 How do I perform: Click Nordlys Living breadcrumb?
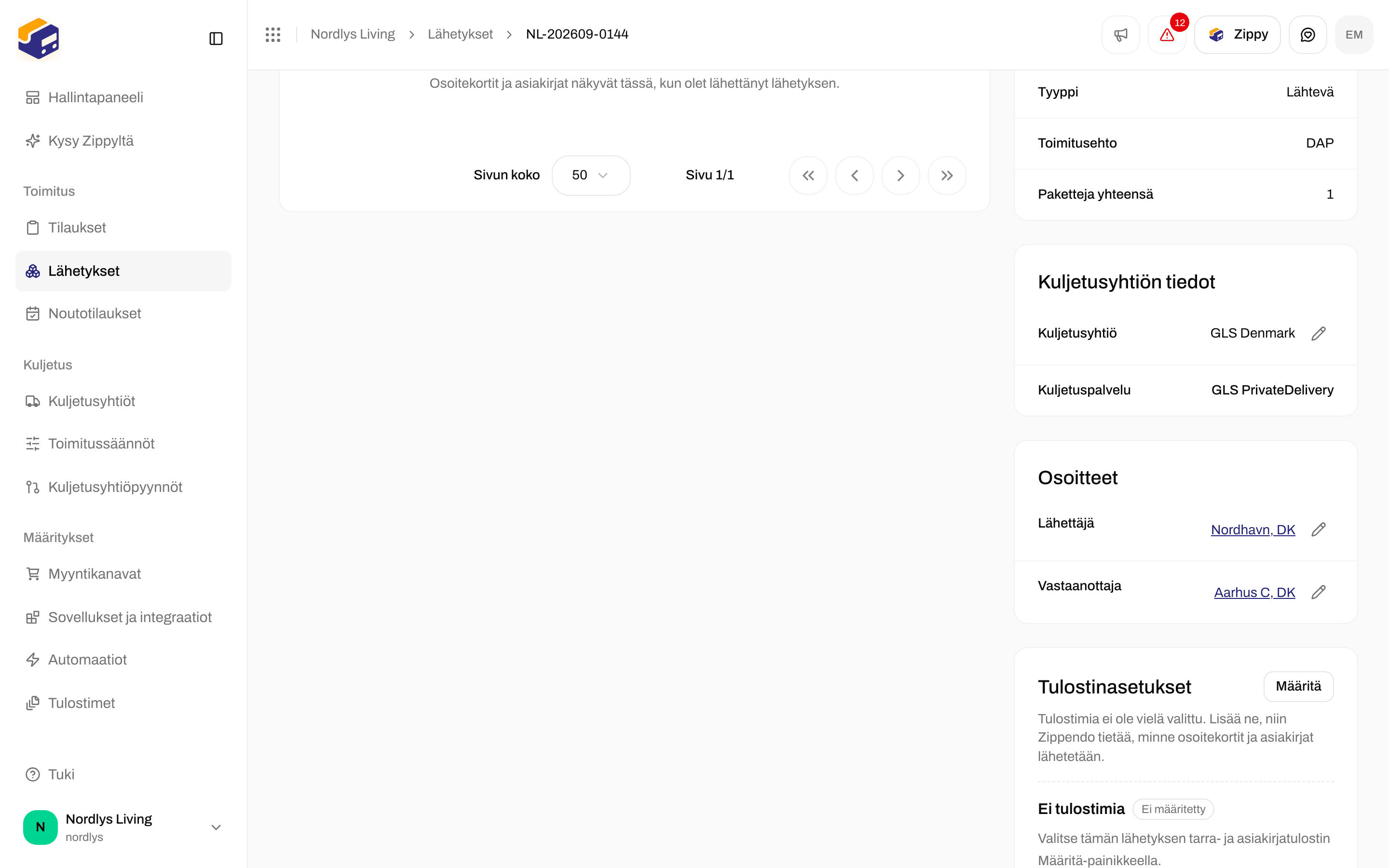click(353, 34)
